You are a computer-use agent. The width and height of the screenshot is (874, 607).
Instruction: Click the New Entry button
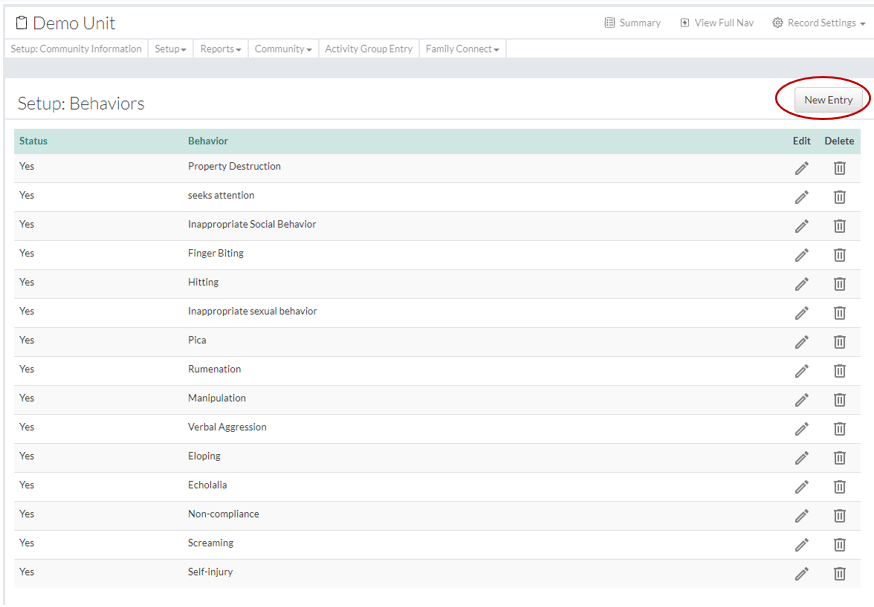(828, 100)
